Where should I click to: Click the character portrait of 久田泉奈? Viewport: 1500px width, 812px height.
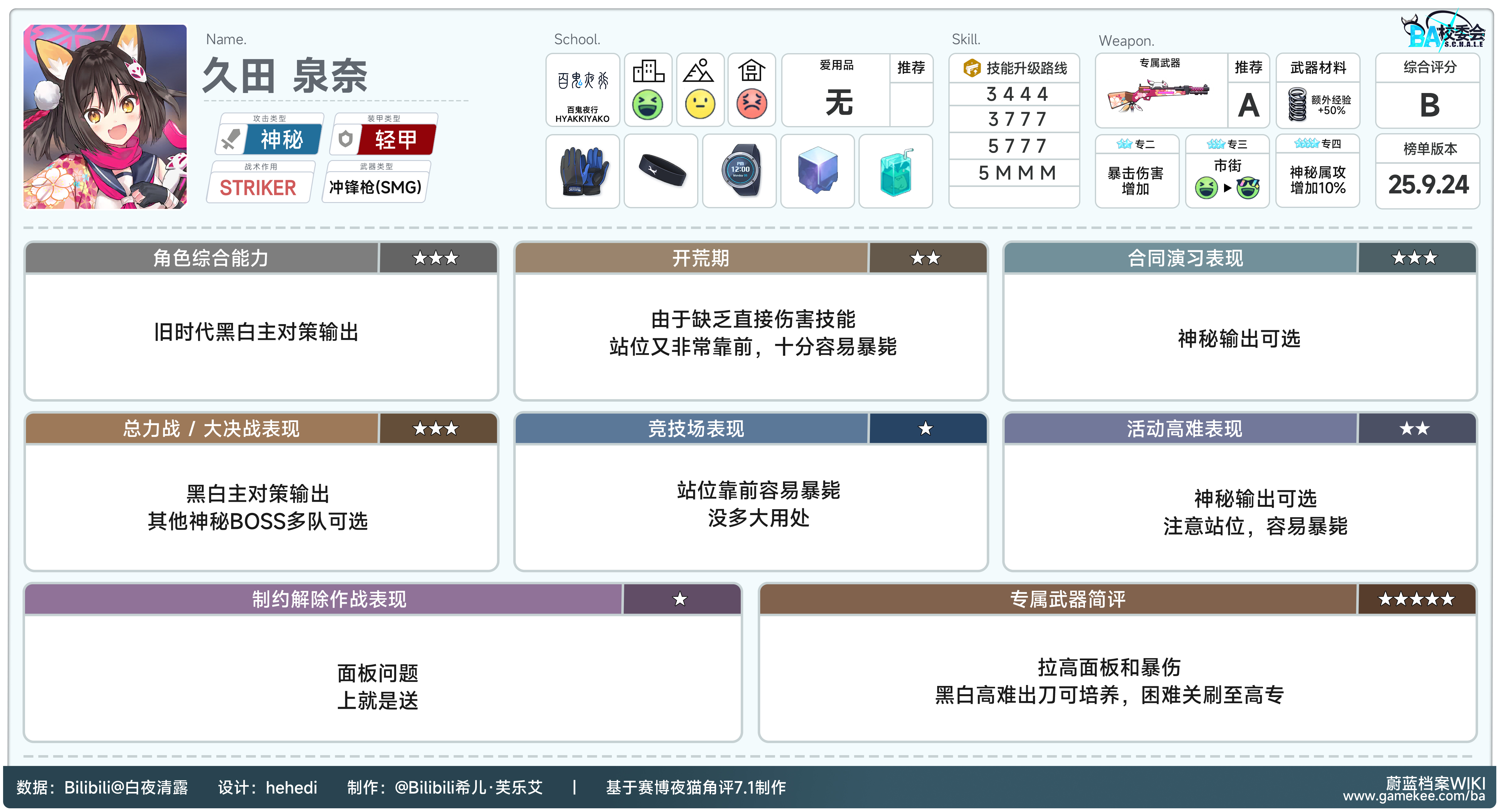pyautogui.click(x=105, y=116)
